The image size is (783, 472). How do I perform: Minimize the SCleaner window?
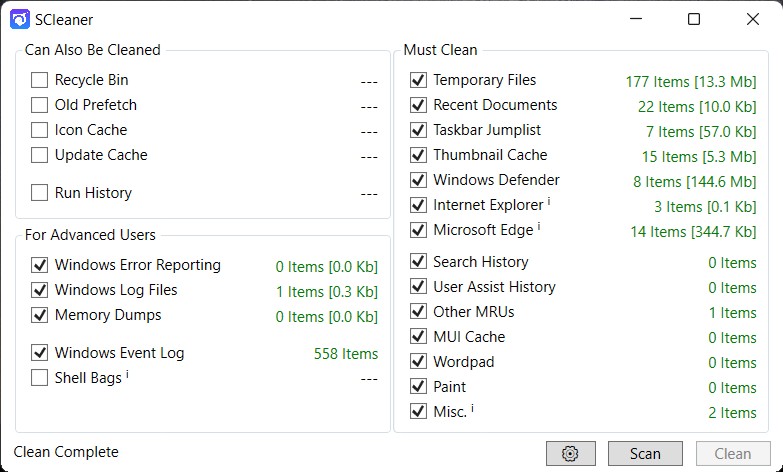[x=635, y=20]
